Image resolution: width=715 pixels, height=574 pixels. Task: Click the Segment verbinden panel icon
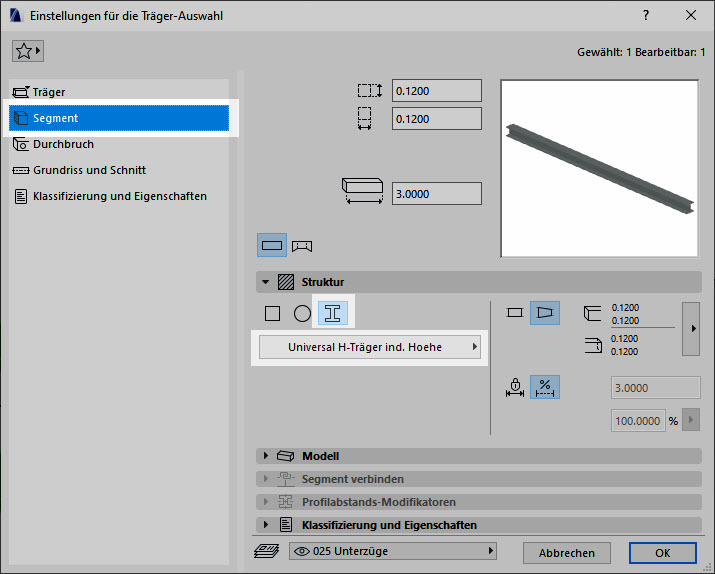[x=285, y=479]
